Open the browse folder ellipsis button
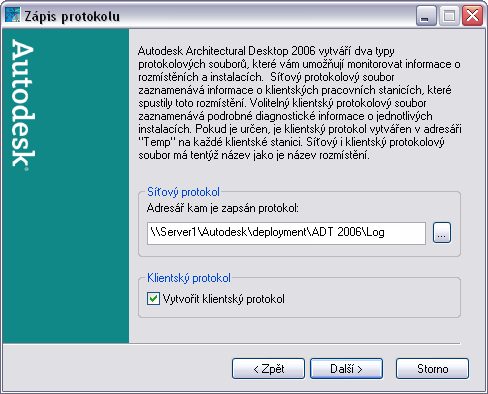 coord(442,233)
